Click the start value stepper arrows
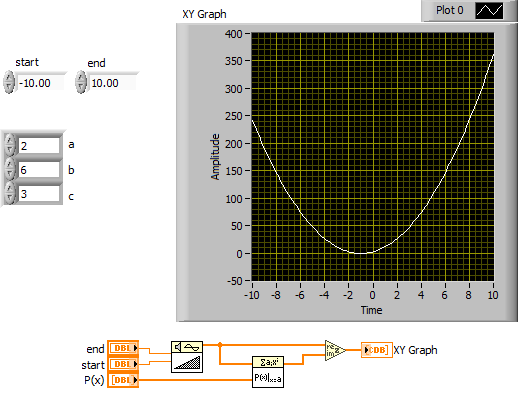The height and width of the screenshot is (406, 520). point(9,82)
